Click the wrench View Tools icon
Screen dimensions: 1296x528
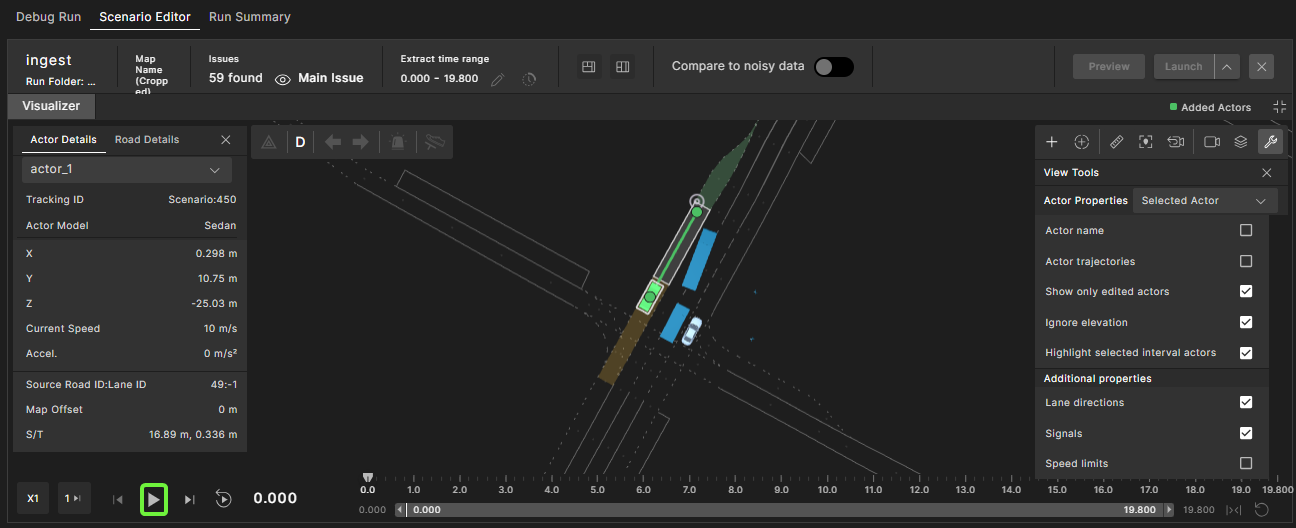(x=1269, y=142)
